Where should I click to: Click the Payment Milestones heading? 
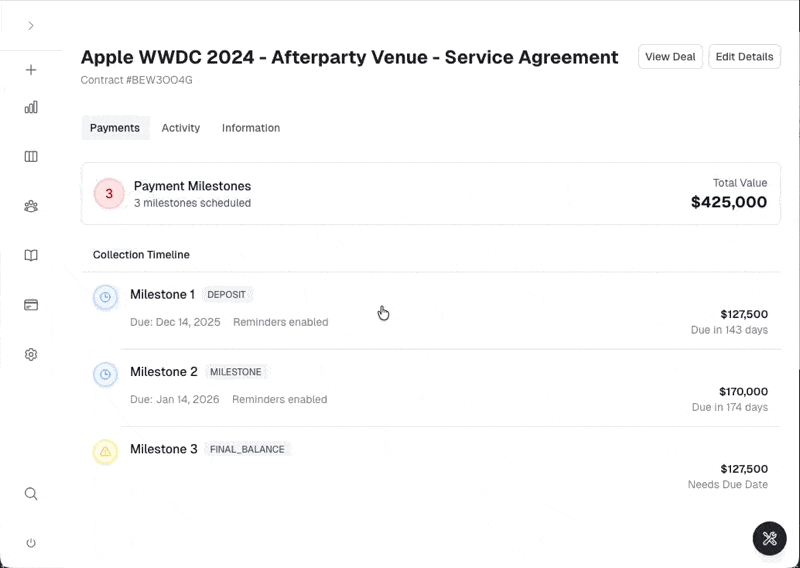[x=192, y=186]
